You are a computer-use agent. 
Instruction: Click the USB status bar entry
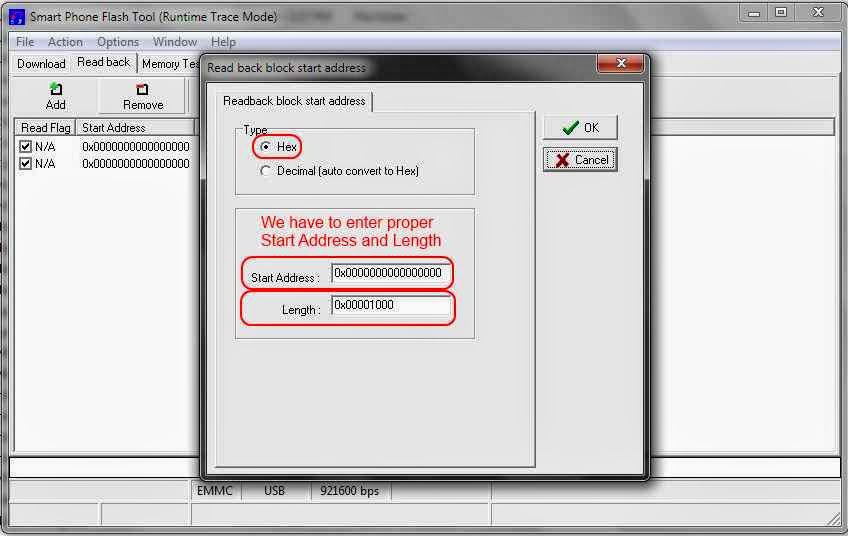click(x=275, y=491)
